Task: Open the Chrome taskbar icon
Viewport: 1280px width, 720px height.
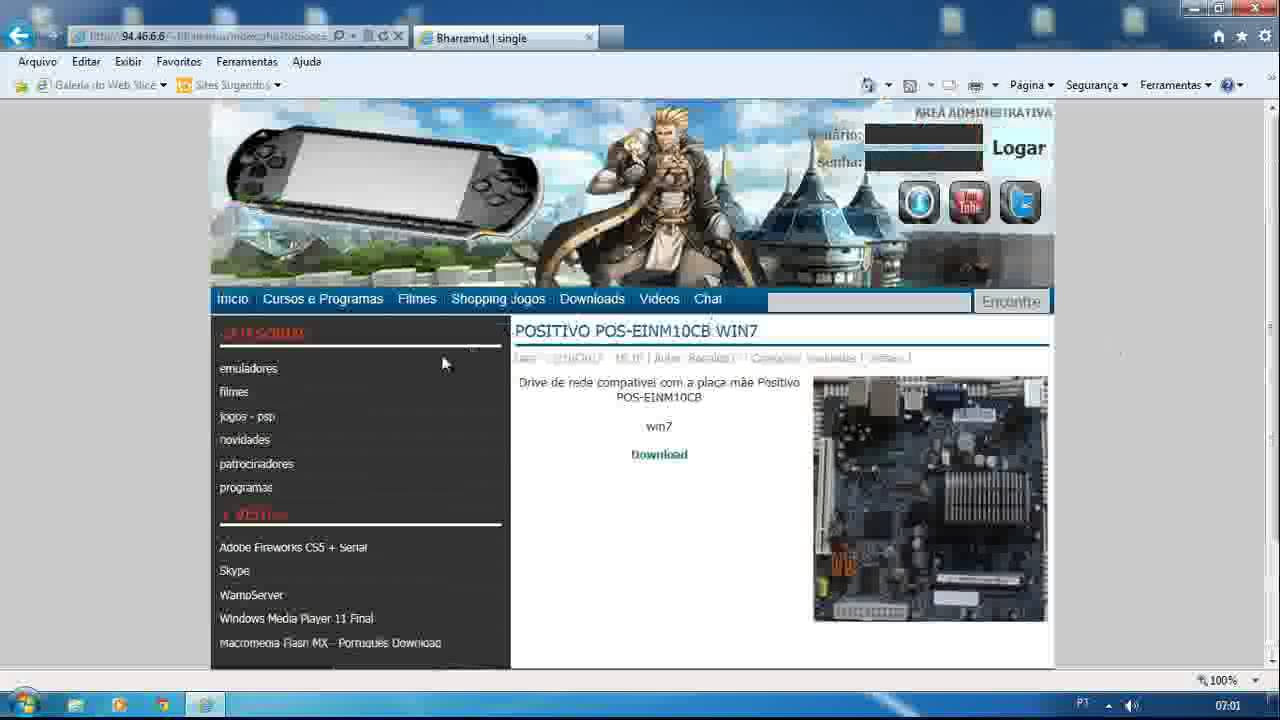Action: [x=163, y=705]
